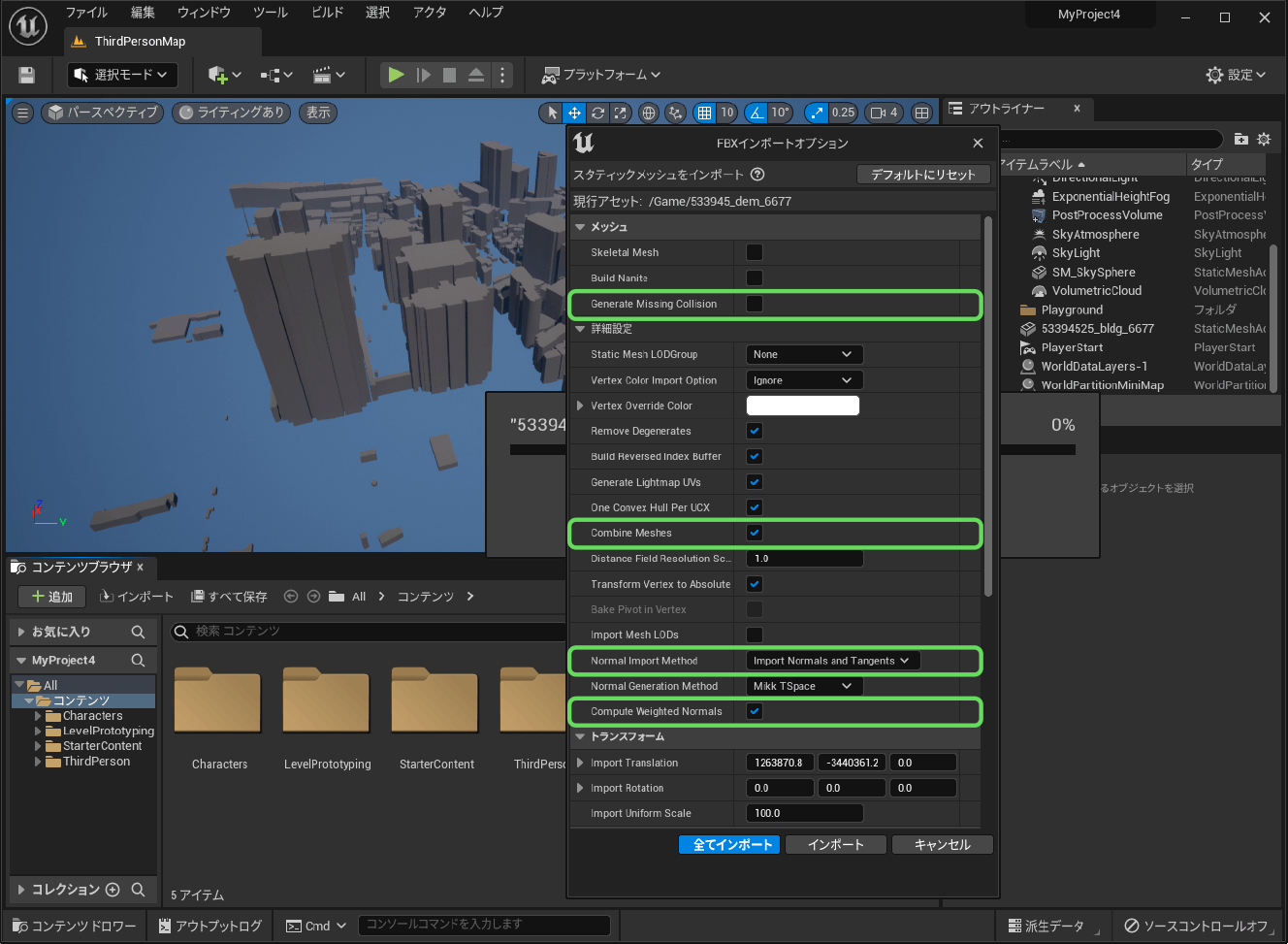Click the console command input field
Image resolution: width=1288 pixels, height=944 pixels.
tap(484, 925)
